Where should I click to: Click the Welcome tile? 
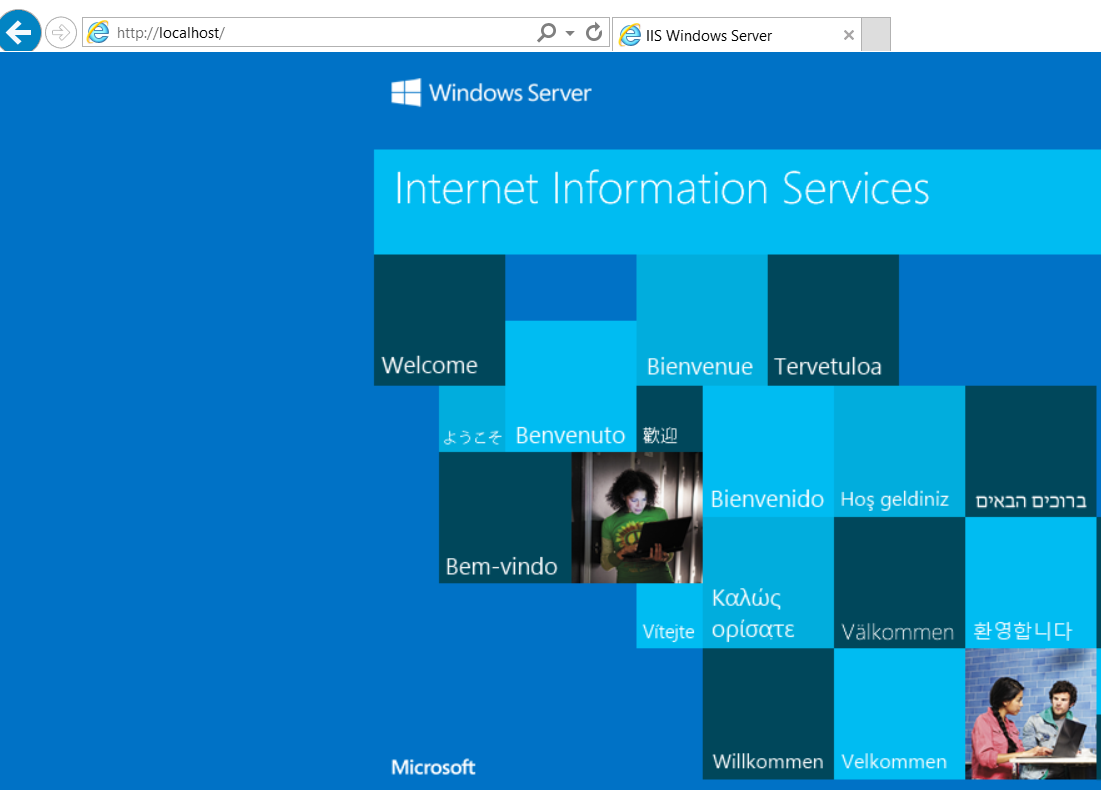440,320
